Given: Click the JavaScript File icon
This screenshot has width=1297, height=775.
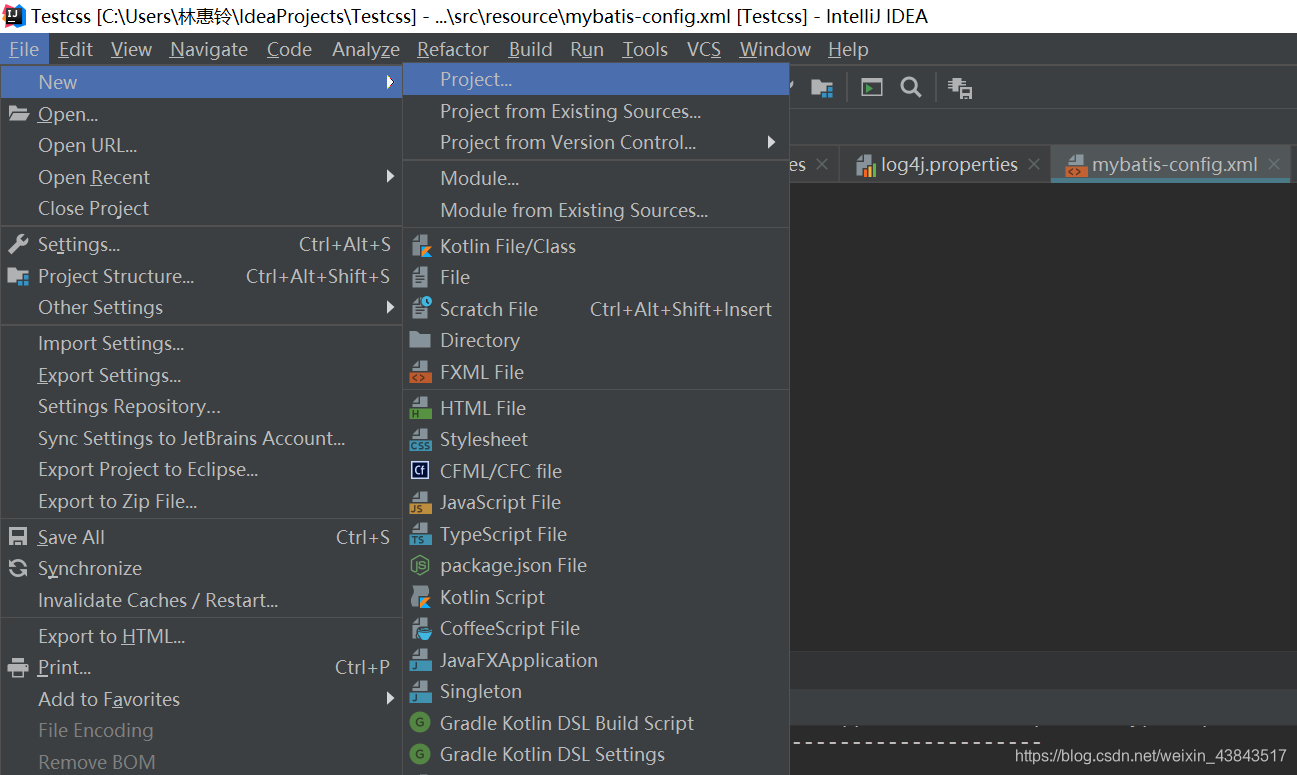Looking at the screenshot, I should [420, 502].
